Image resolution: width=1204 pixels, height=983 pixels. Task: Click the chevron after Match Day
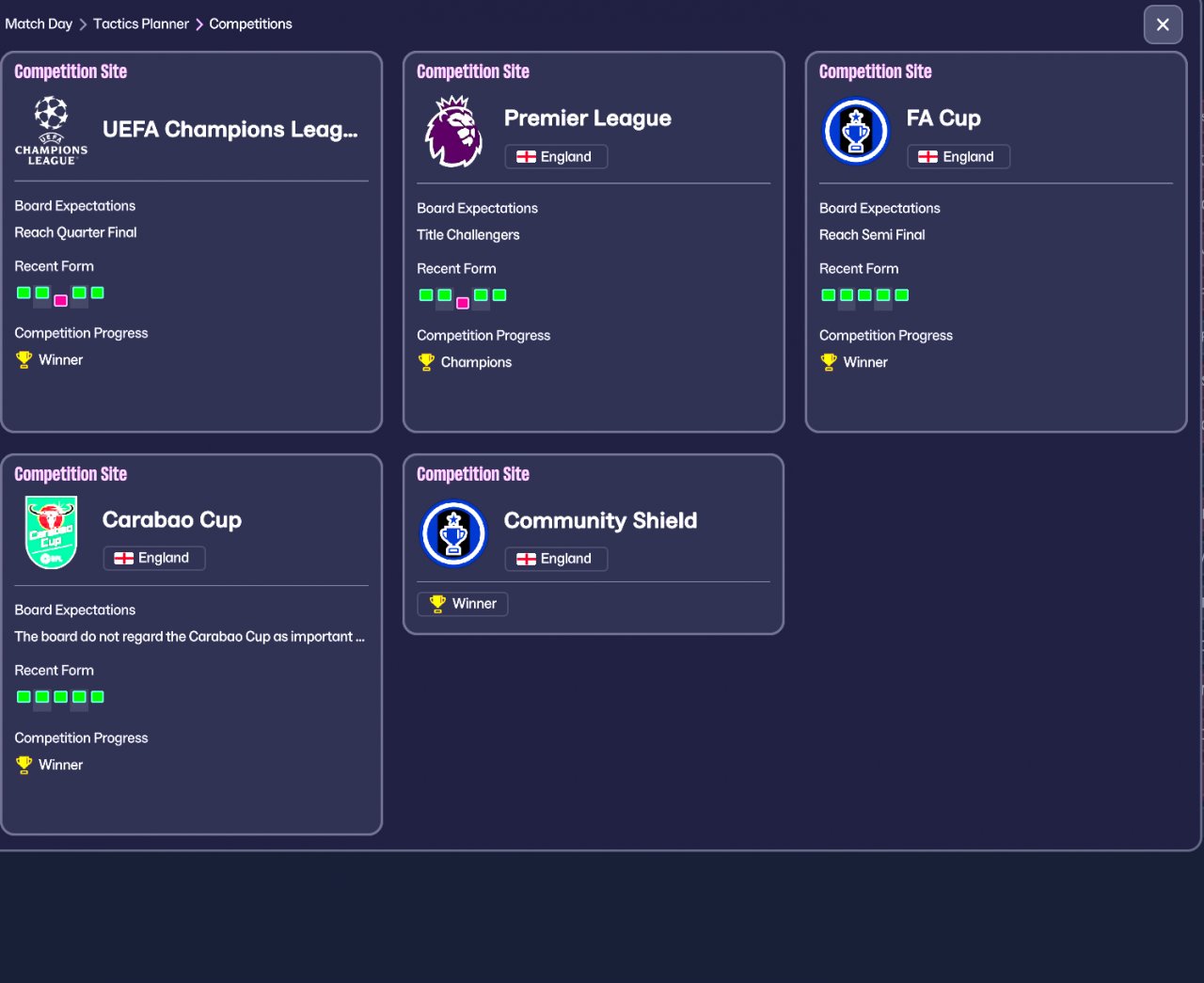click(83, 24)
